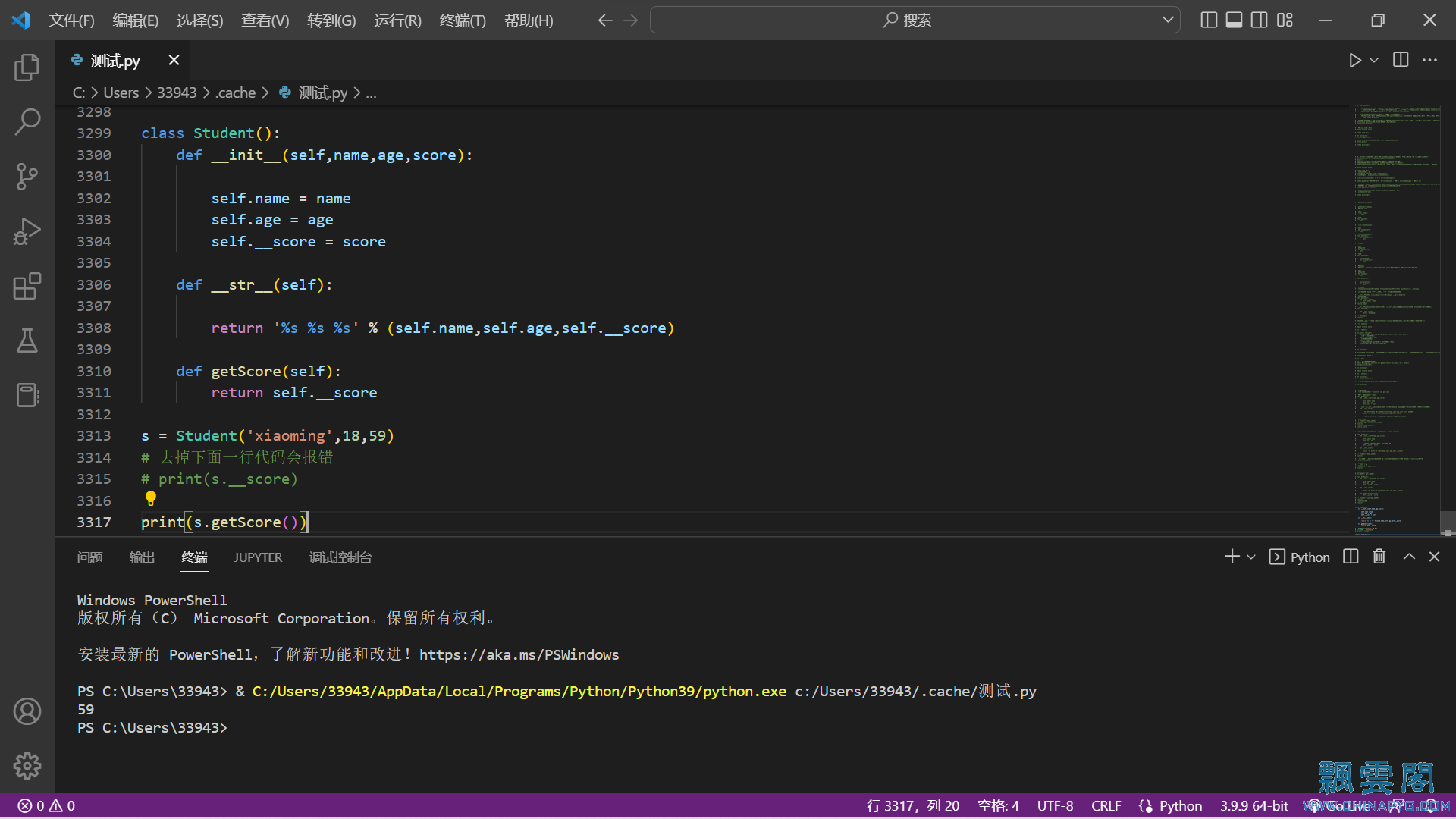Open the 查看(V) menu
This screenshot has height=819, width=1456.
(x=265, y=20)
